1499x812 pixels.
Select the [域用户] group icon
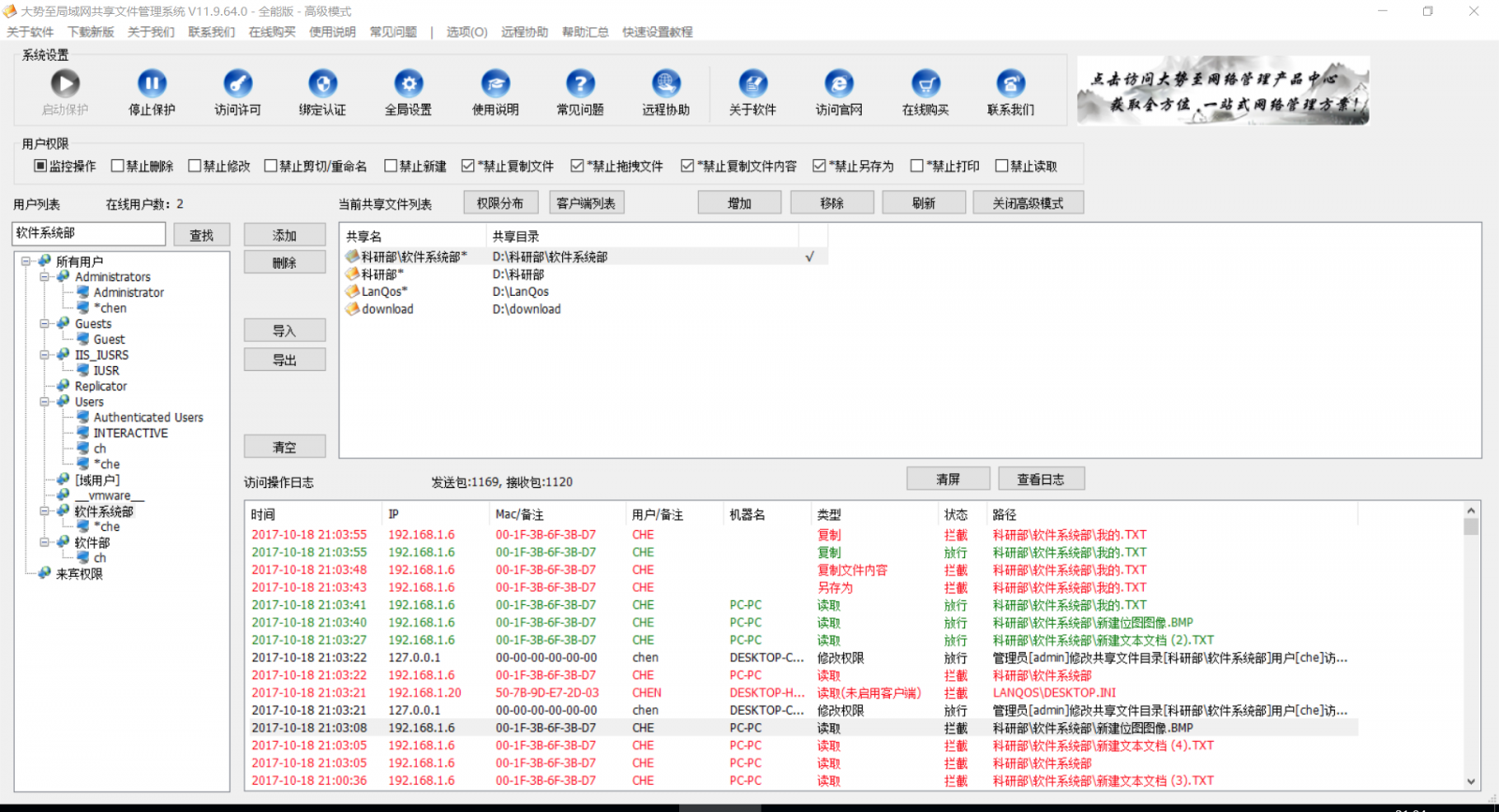click(63, 480)
